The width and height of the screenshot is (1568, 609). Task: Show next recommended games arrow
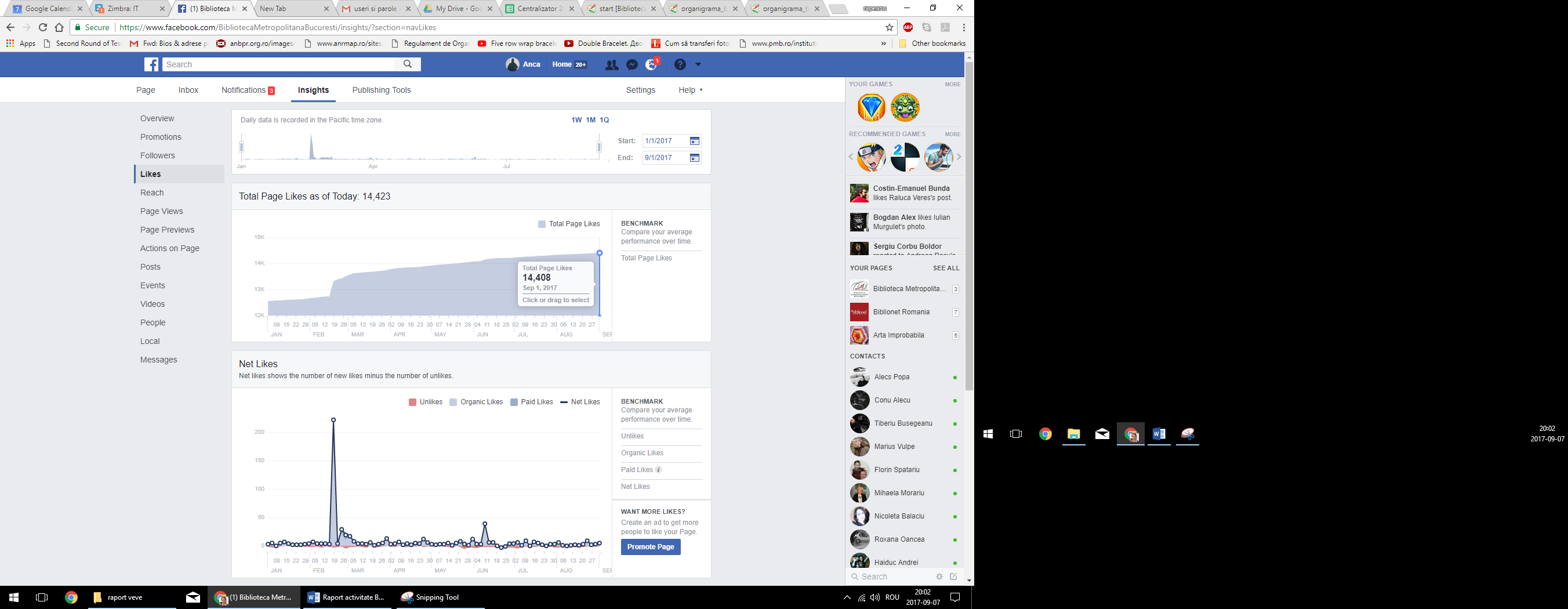(x=959, y=157)
